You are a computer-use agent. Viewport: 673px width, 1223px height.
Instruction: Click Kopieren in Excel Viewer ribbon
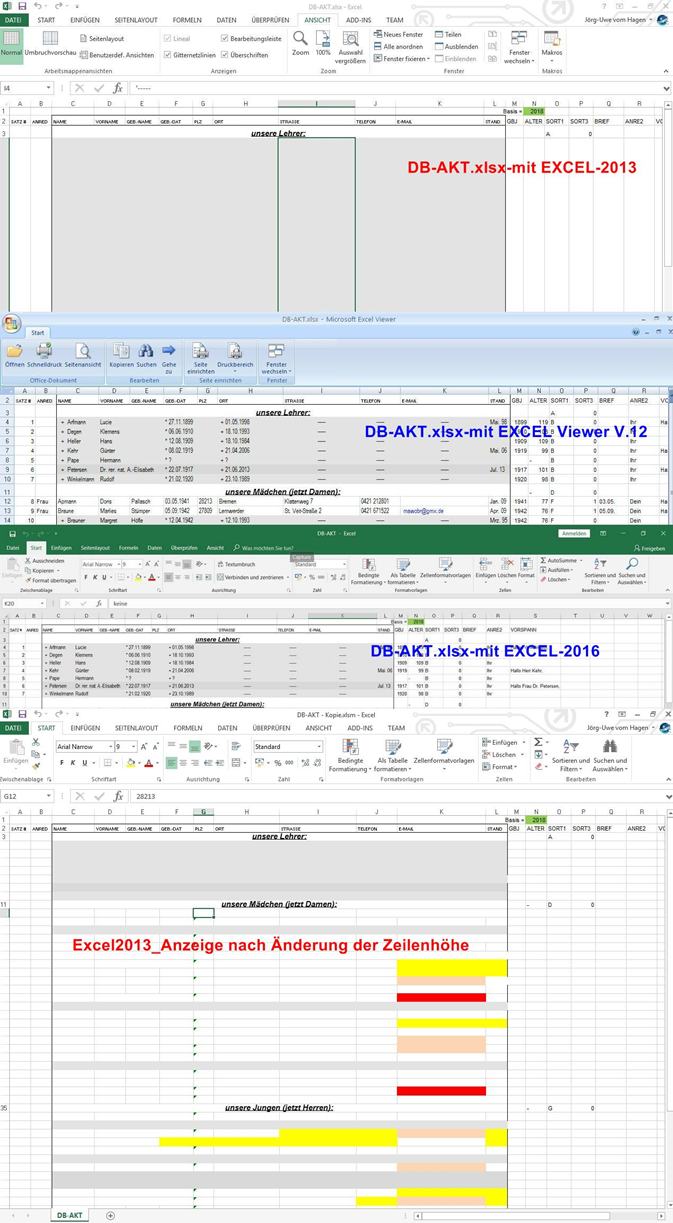click(121, 356)
